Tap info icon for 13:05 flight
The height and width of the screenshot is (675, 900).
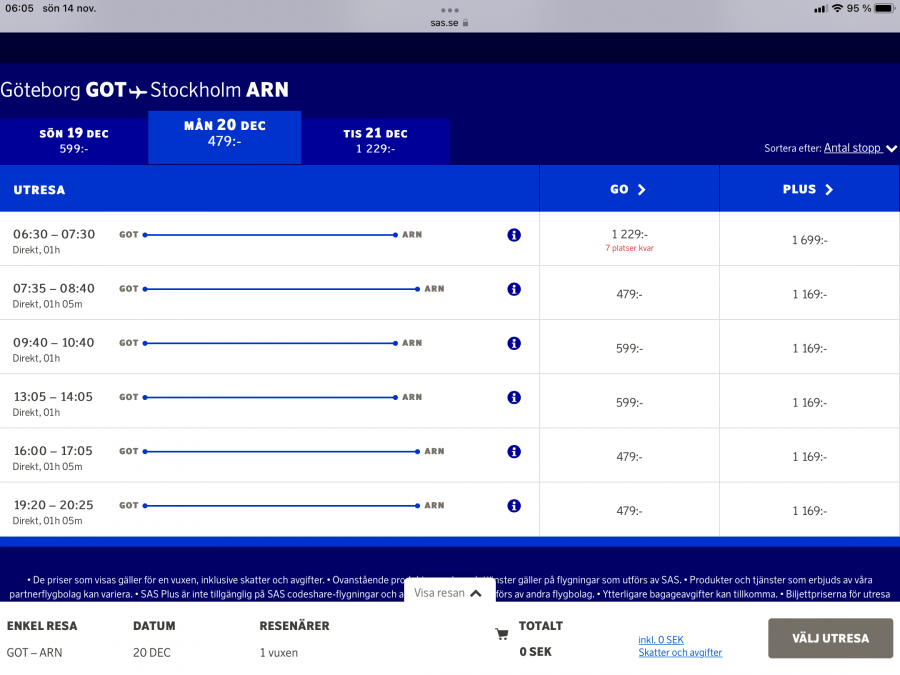tap(514, 397)
